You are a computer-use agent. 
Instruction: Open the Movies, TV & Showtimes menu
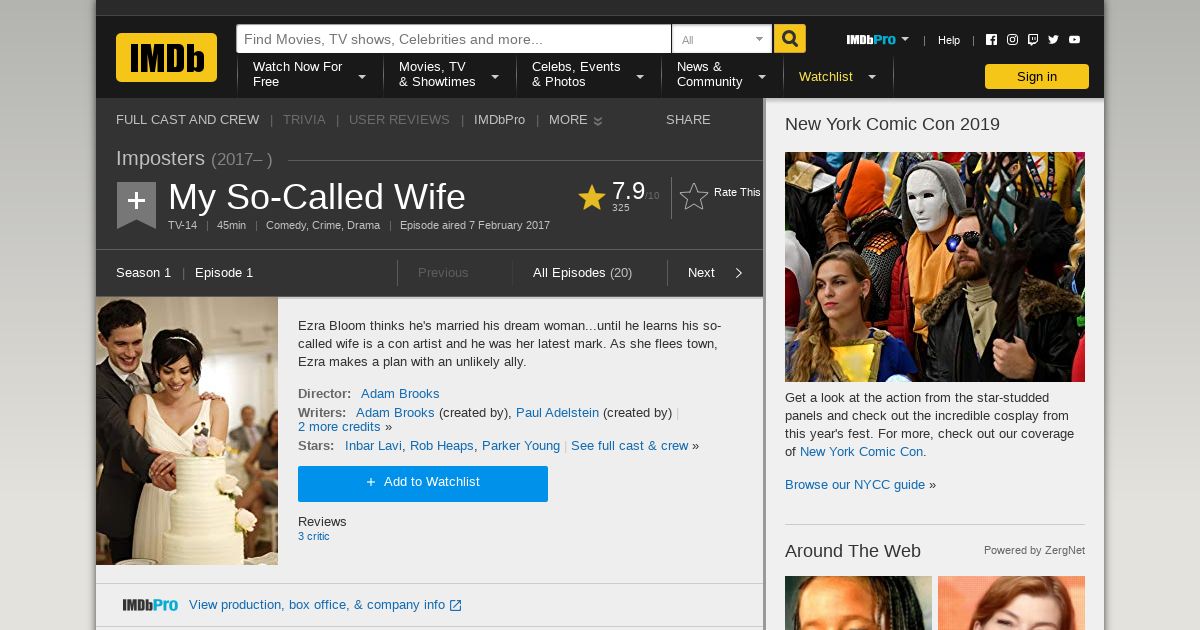click(x=449, y=75)
